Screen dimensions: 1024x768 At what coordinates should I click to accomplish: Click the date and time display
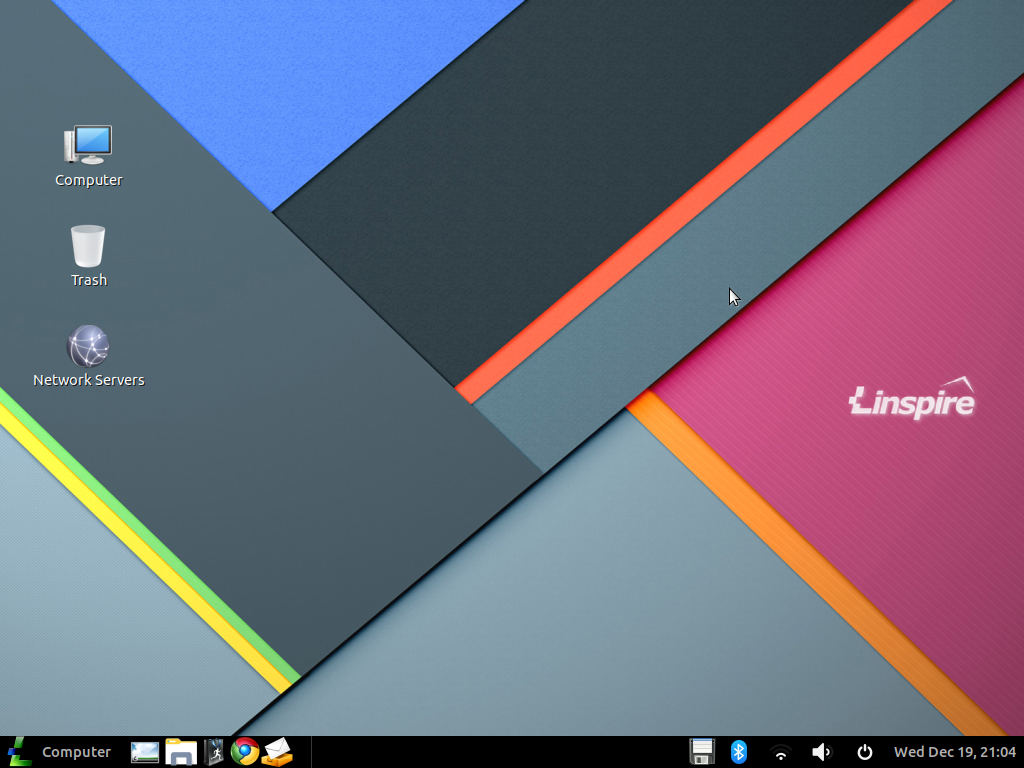tap(948, 751)
